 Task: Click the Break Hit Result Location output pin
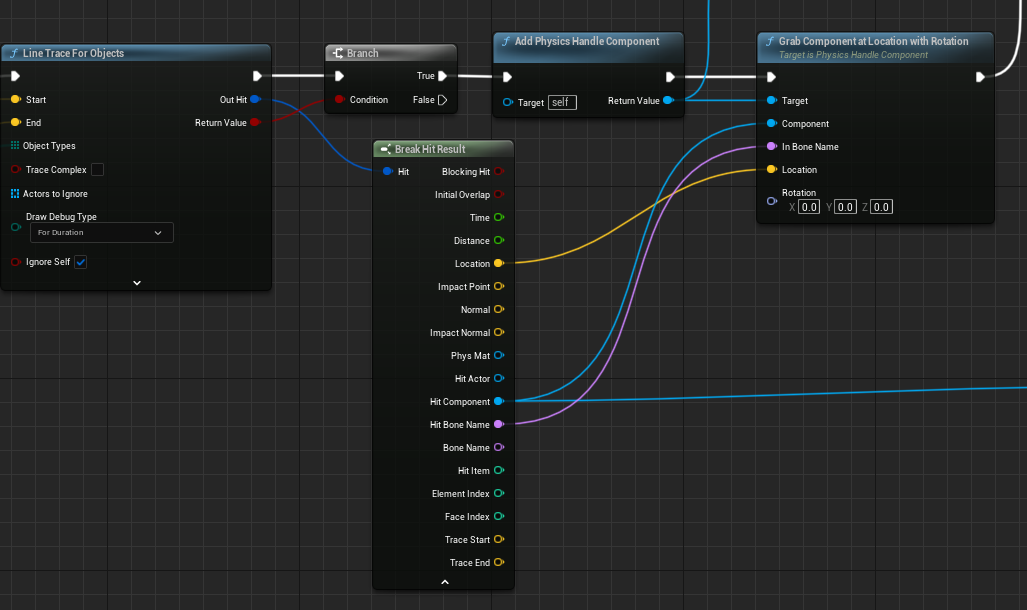point(499,263)
